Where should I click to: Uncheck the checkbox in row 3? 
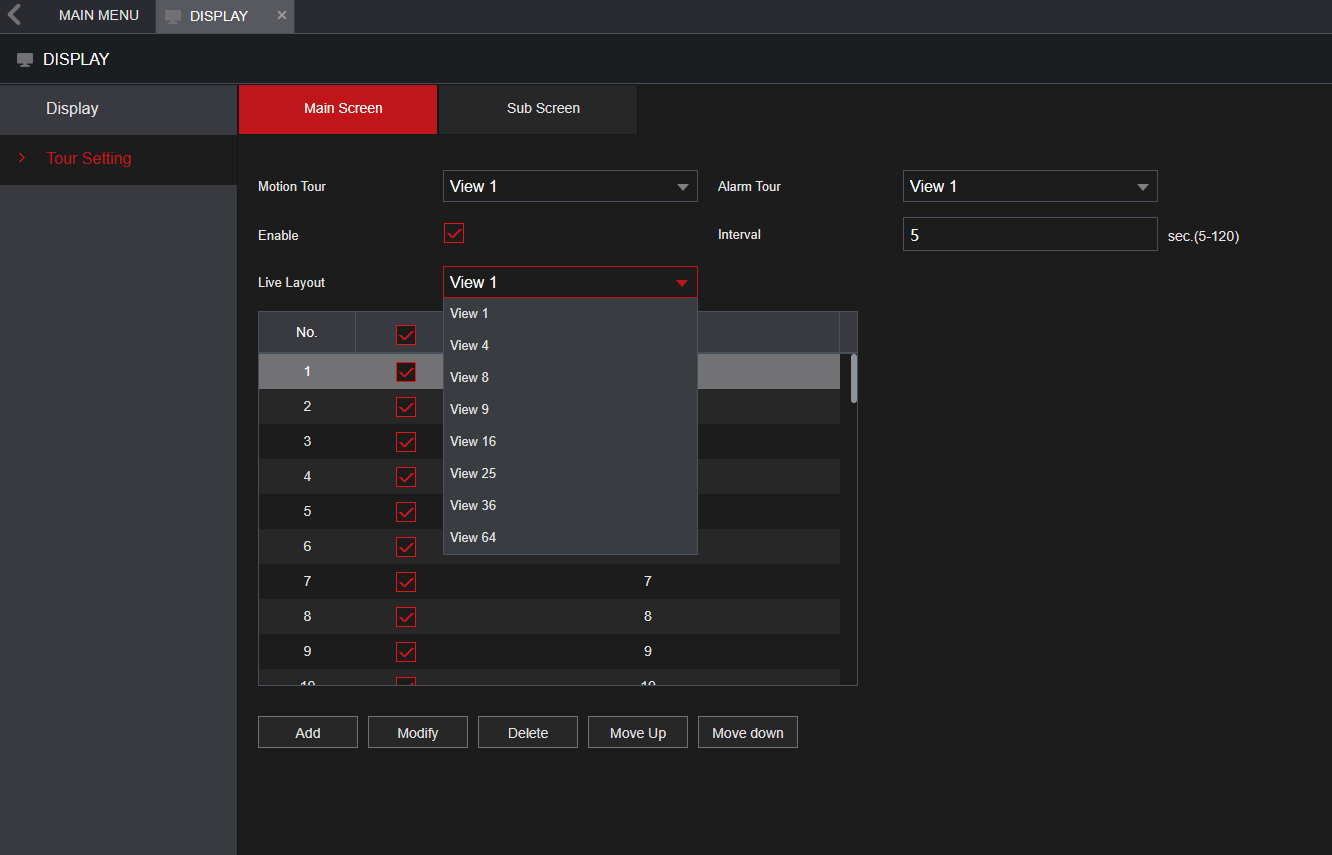[406, 442]
